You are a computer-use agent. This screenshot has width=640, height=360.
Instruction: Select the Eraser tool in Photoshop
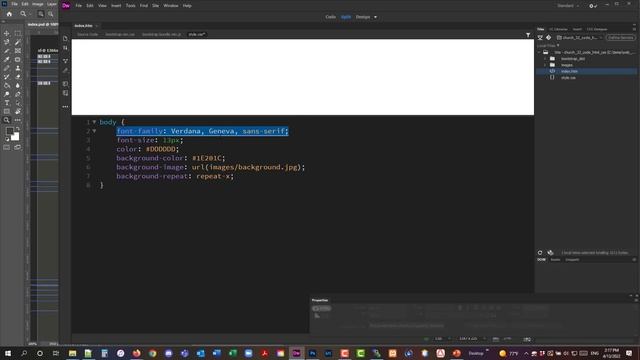[x=18, y=77]
